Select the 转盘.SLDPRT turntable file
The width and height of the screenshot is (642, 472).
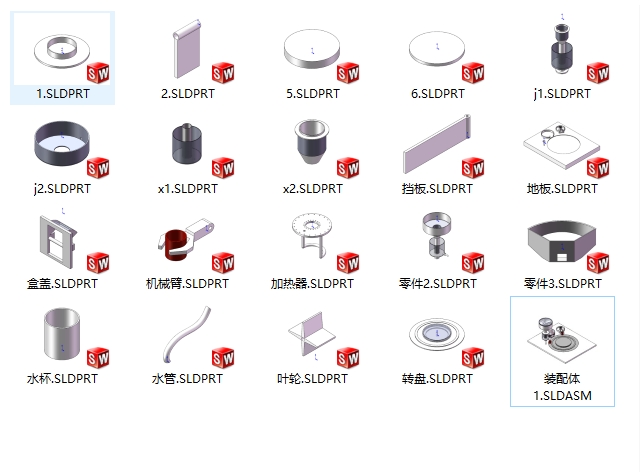click(437, 343)
